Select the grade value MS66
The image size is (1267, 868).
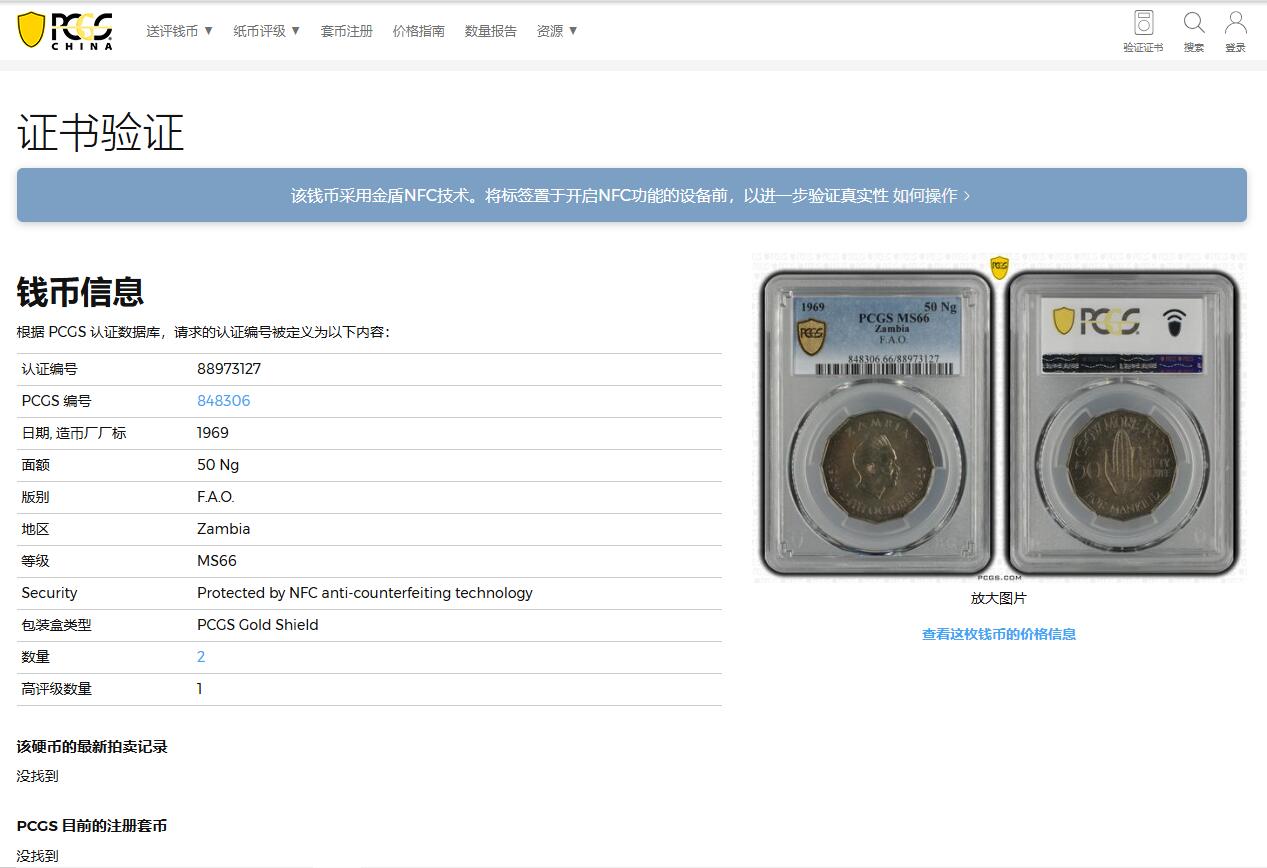(217, 561)
